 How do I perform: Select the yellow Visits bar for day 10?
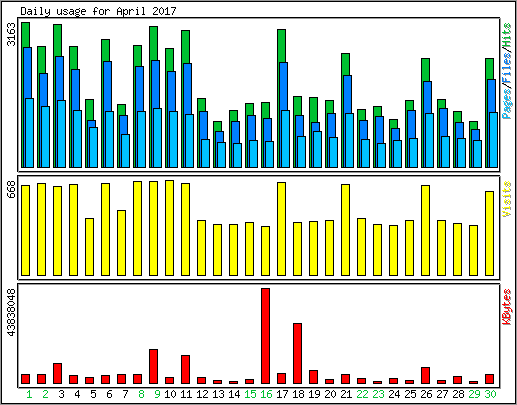coord(170,228)
